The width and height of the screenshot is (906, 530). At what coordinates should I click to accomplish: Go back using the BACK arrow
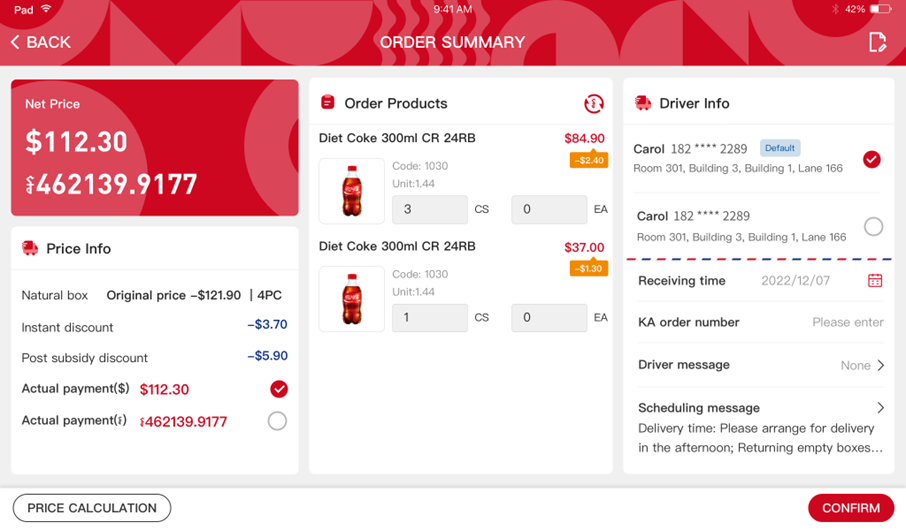(40, 42)
